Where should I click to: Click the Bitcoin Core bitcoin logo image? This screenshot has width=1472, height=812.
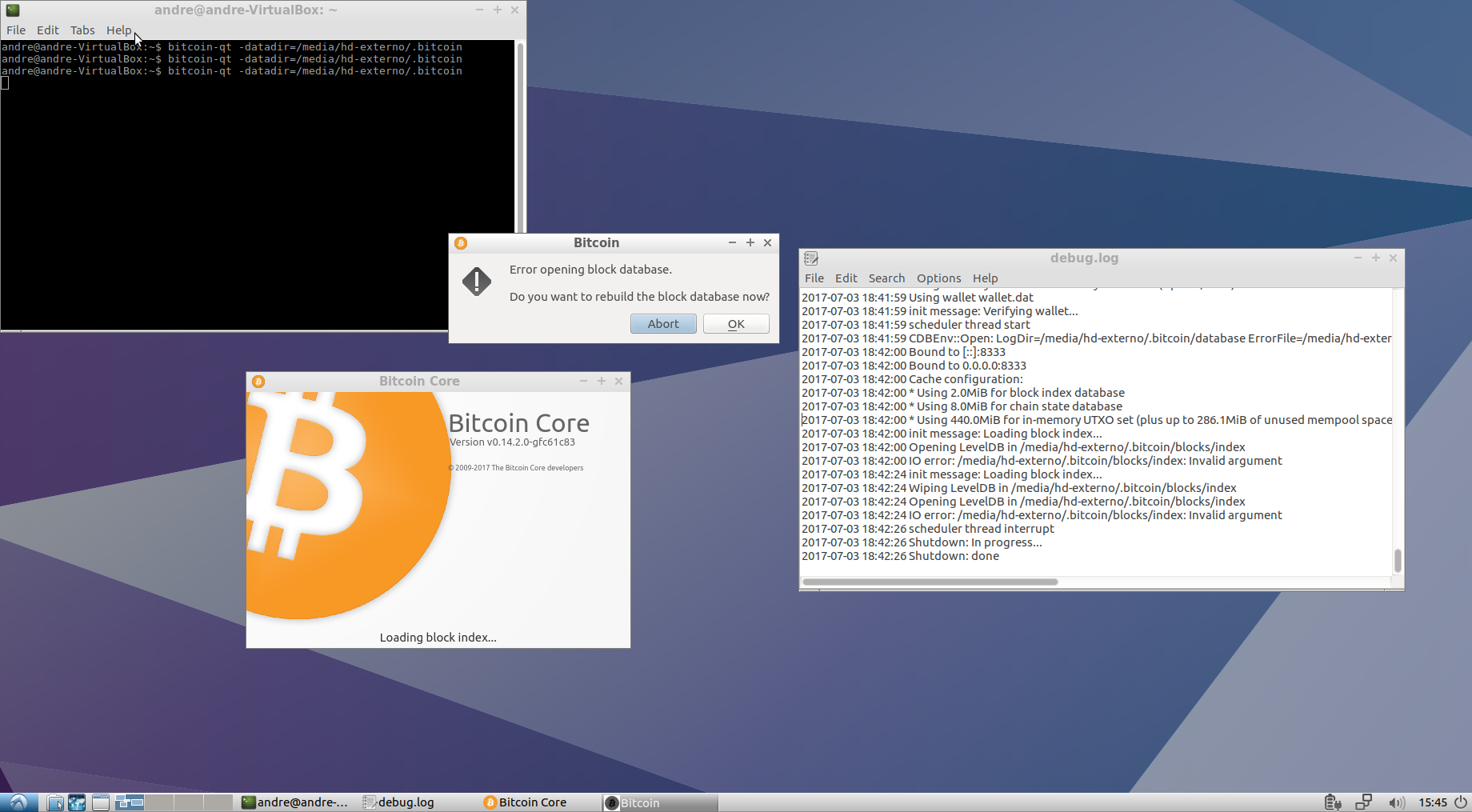348,506
